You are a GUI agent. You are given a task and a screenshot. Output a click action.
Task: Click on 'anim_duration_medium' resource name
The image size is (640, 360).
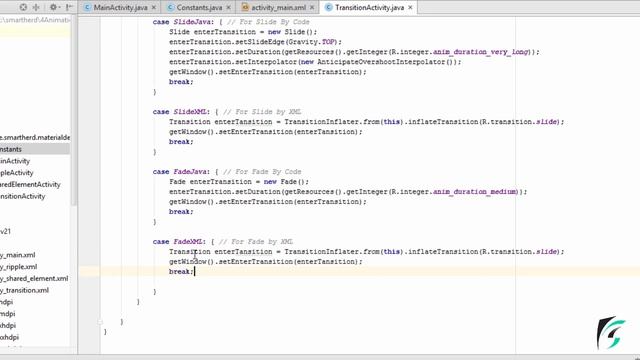pos(475,192)
